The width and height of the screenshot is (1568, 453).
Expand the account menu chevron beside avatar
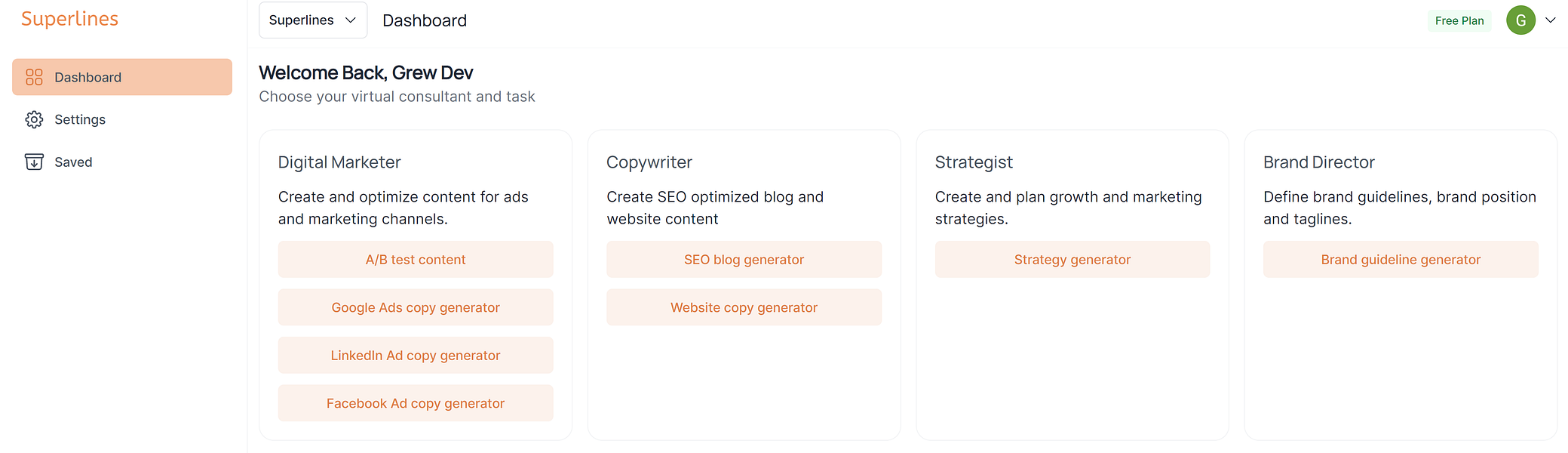[1551, 20]
